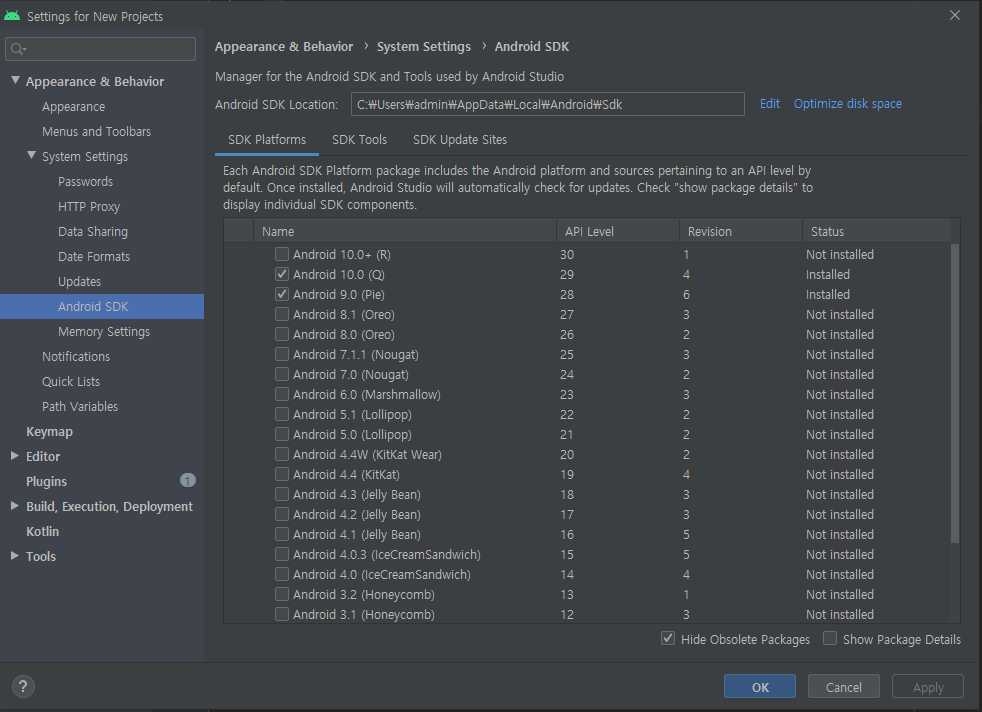Viewport: 982px width, 712px height.
Task: Click the search magnifier icon in sidebar
Action: [x=18, y=49]
